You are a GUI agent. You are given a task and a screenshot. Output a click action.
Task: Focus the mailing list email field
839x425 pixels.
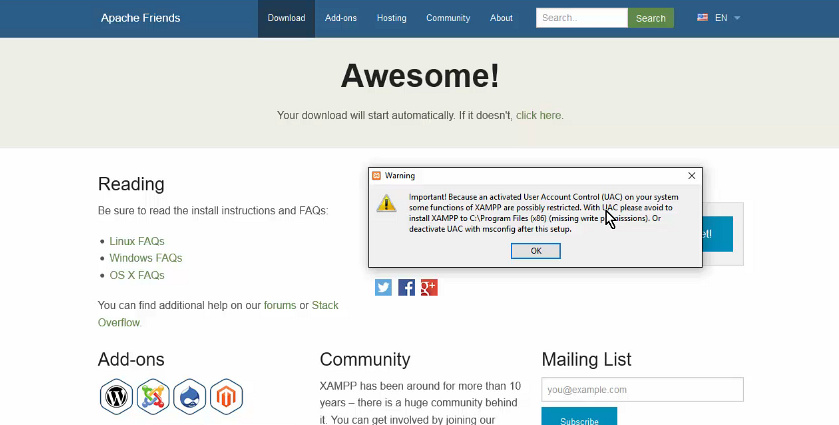pos(642,390)
